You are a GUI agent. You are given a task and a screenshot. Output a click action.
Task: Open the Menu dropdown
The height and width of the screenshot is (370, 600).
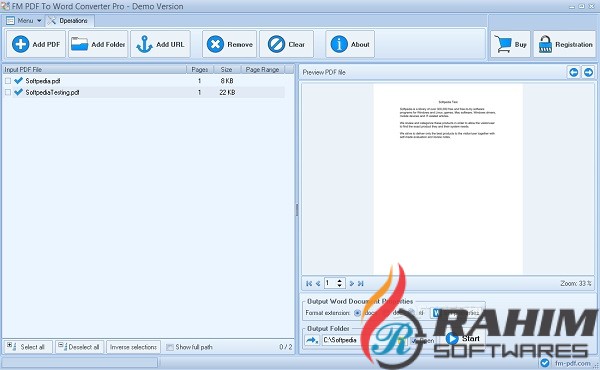pyautogui.click(x=24, y=21)
